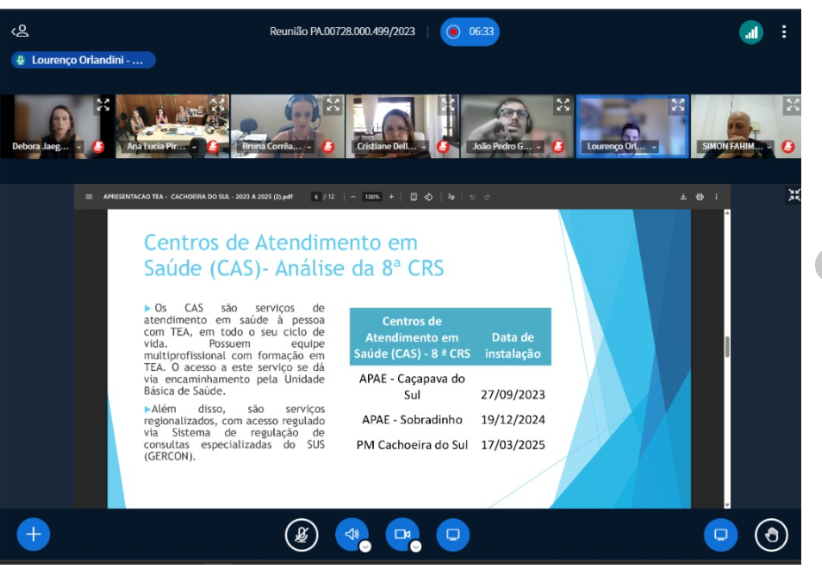Screen dimensions: 822x570
Task: Expand João Pedro's webcam to fullscreen
Action: point(563,104)
